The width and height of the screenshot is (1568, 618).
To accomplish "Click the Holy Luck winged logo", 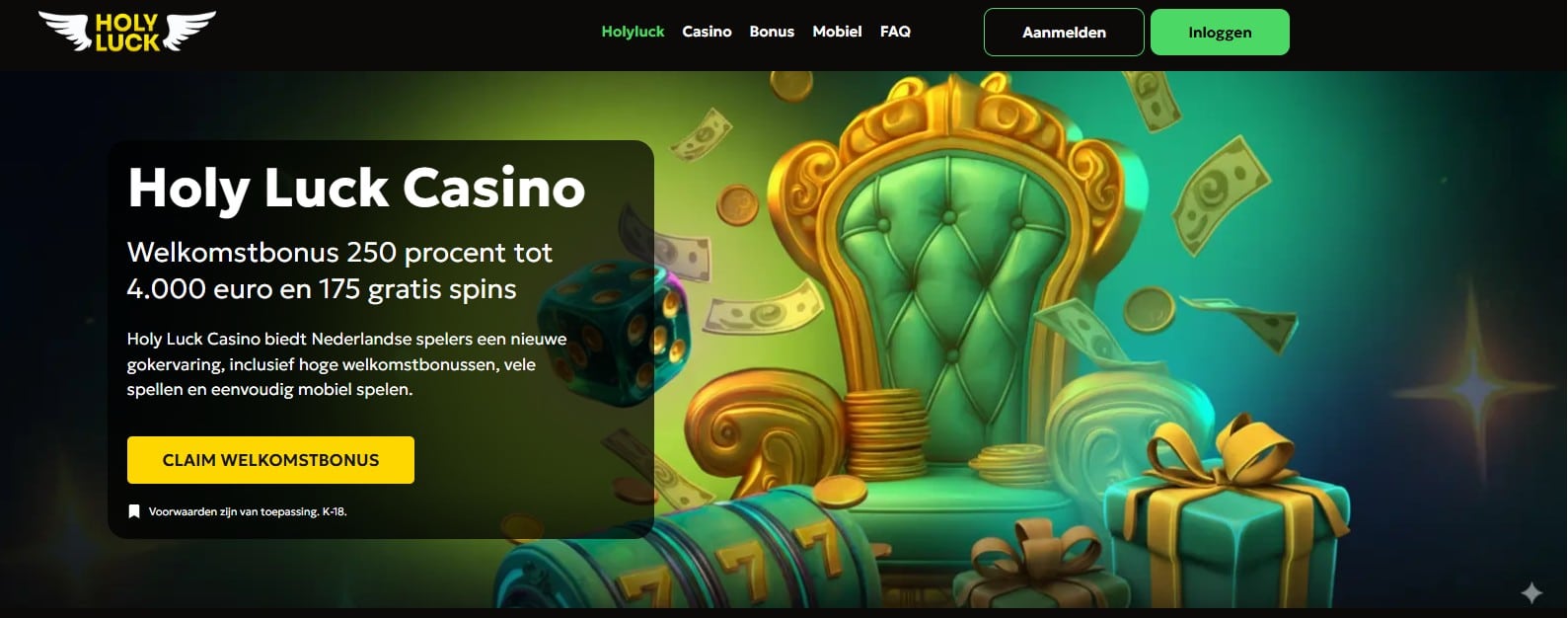I will 126,32.
